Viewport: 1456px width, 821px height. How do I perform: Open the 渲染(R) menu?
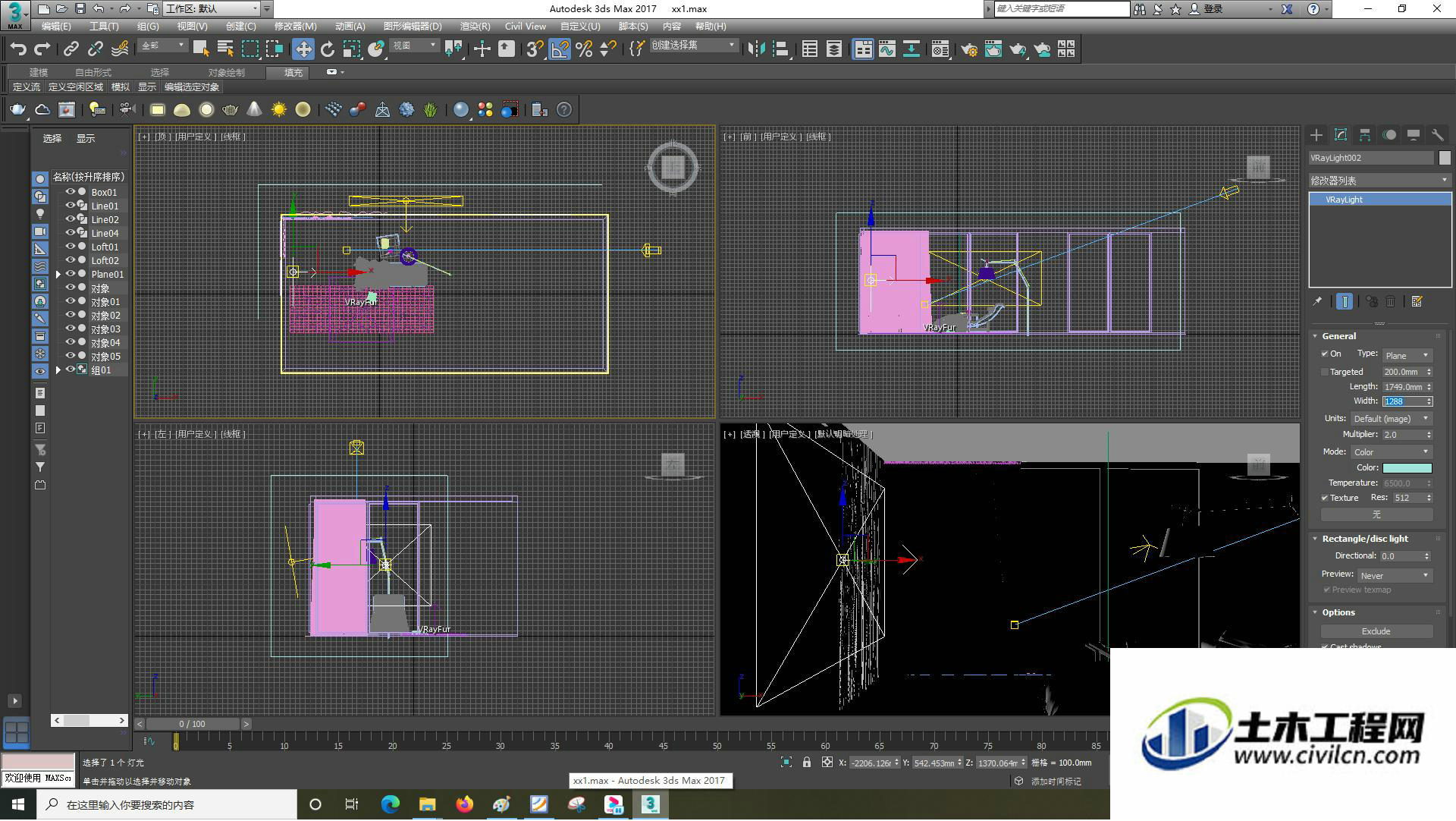(475, 27)
